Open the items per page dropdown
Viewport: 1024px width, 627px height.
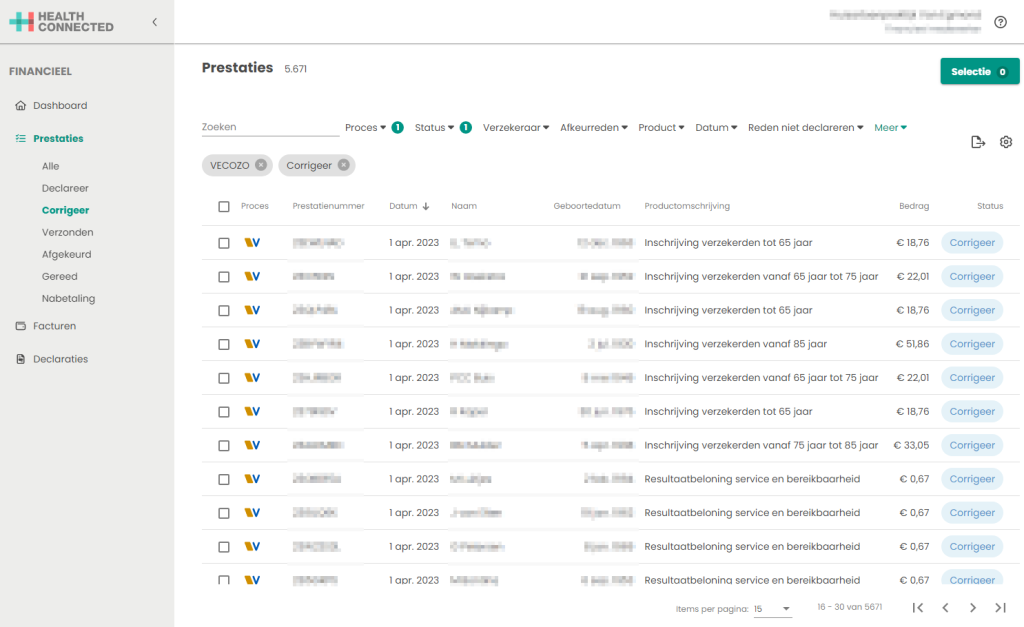point(773,609)
